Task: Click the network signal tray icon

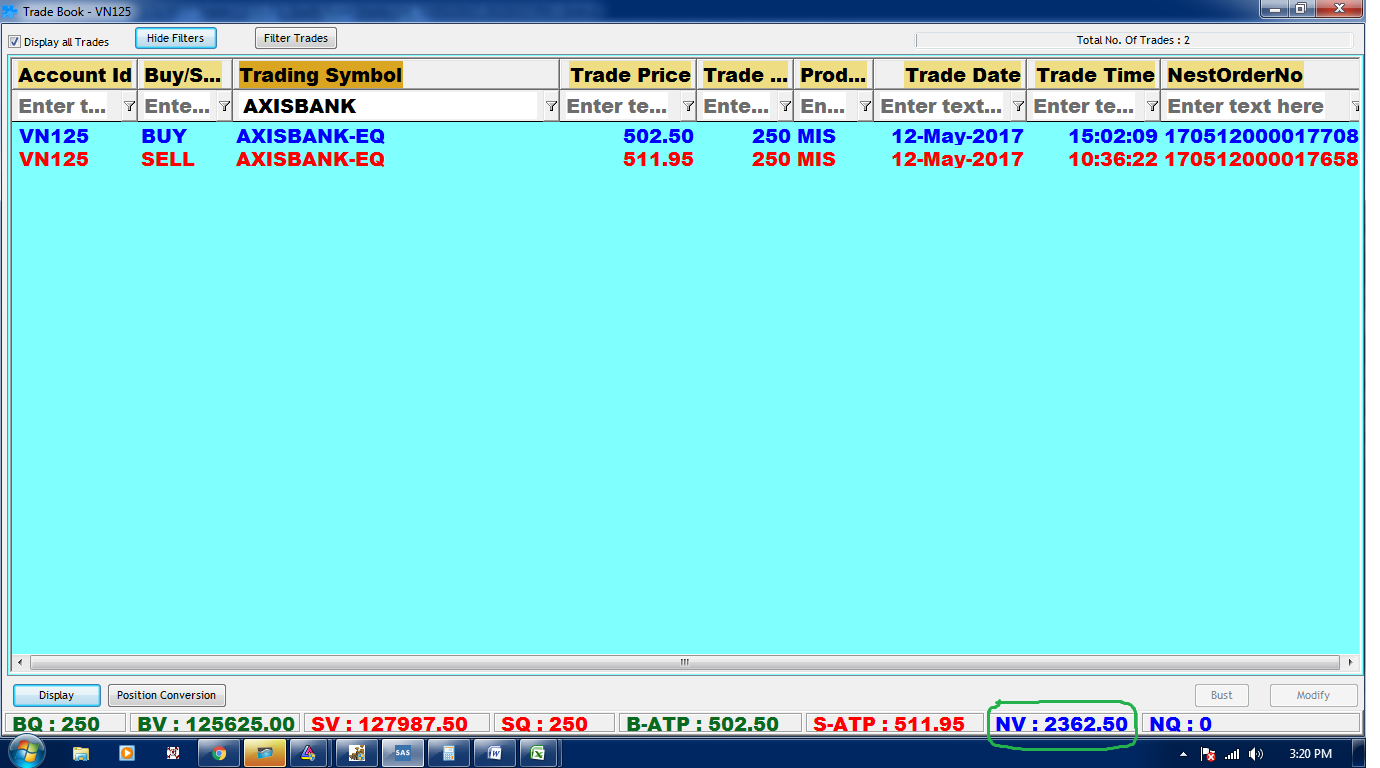Action: click(1232, 754)
